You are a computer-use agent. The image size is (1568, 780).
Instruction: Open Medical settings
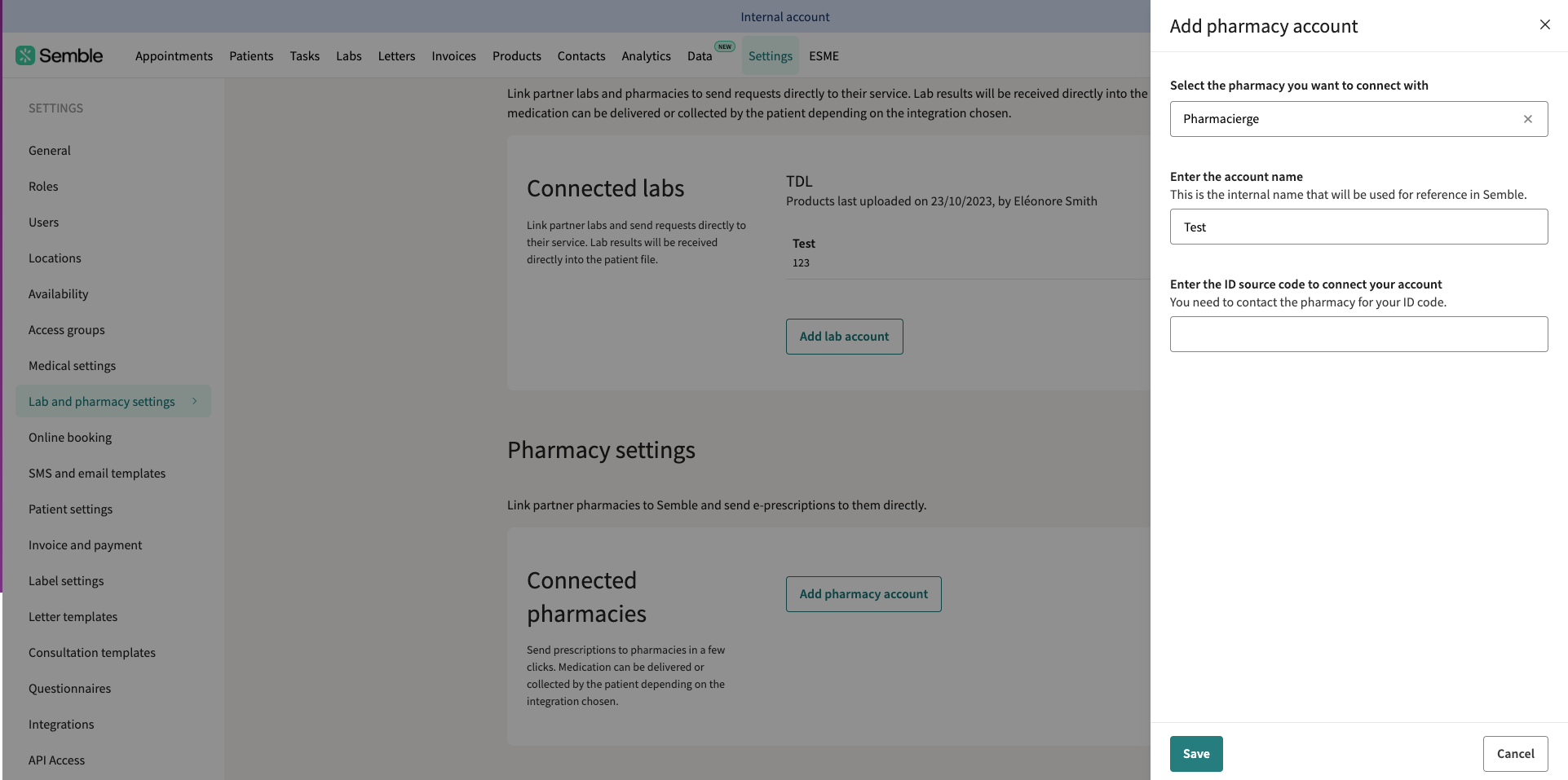click(x=72, y=365)
